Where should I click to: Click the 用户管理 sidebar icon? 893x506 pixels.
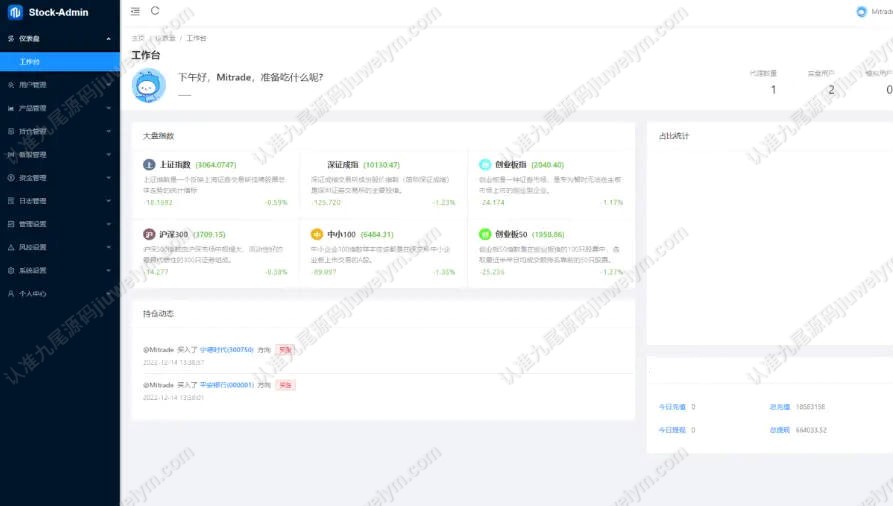click(x=11, y=85)
